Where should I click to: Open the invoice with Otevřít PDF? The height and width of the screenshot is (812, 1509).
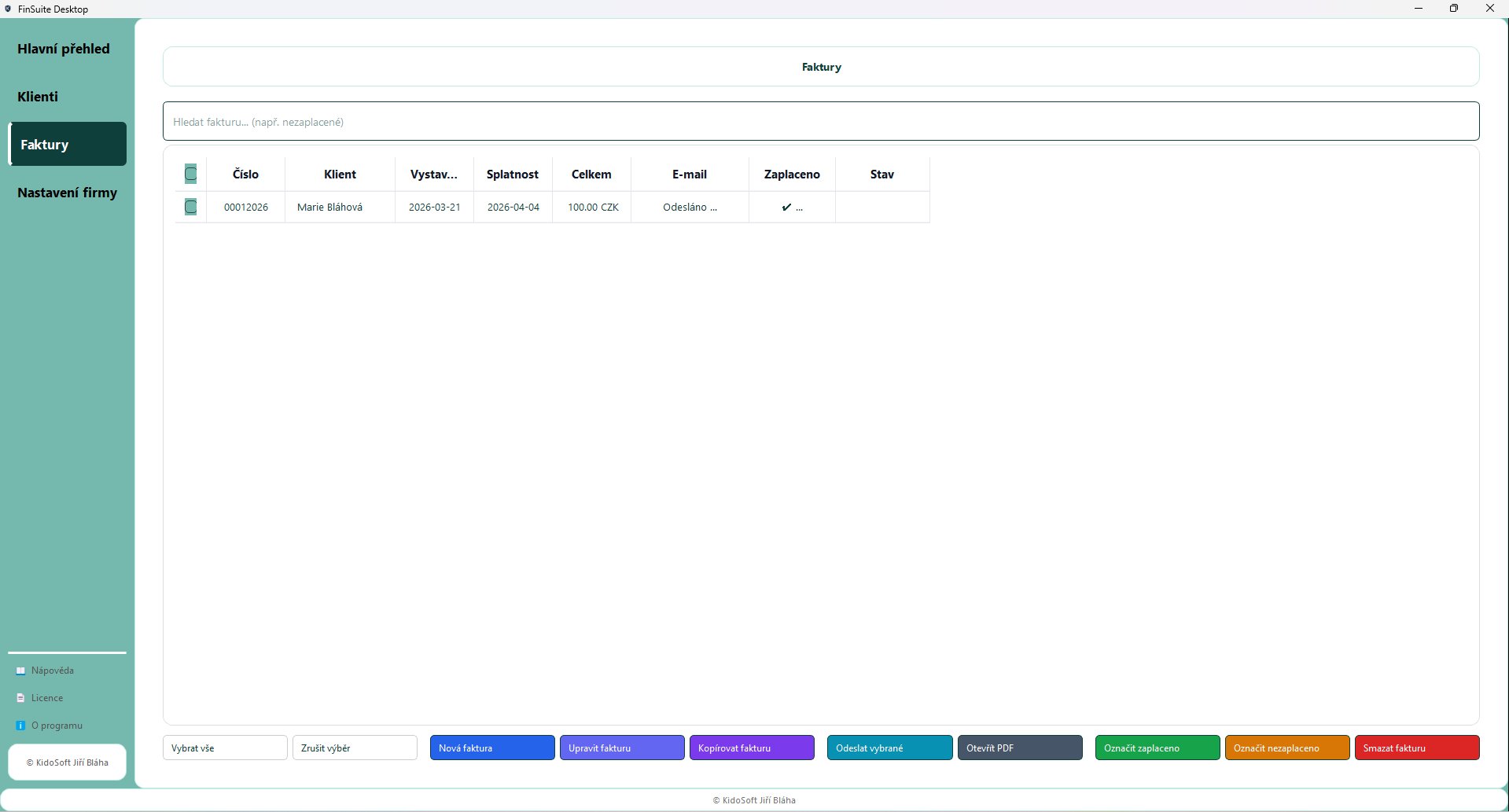pos(1019,748)
